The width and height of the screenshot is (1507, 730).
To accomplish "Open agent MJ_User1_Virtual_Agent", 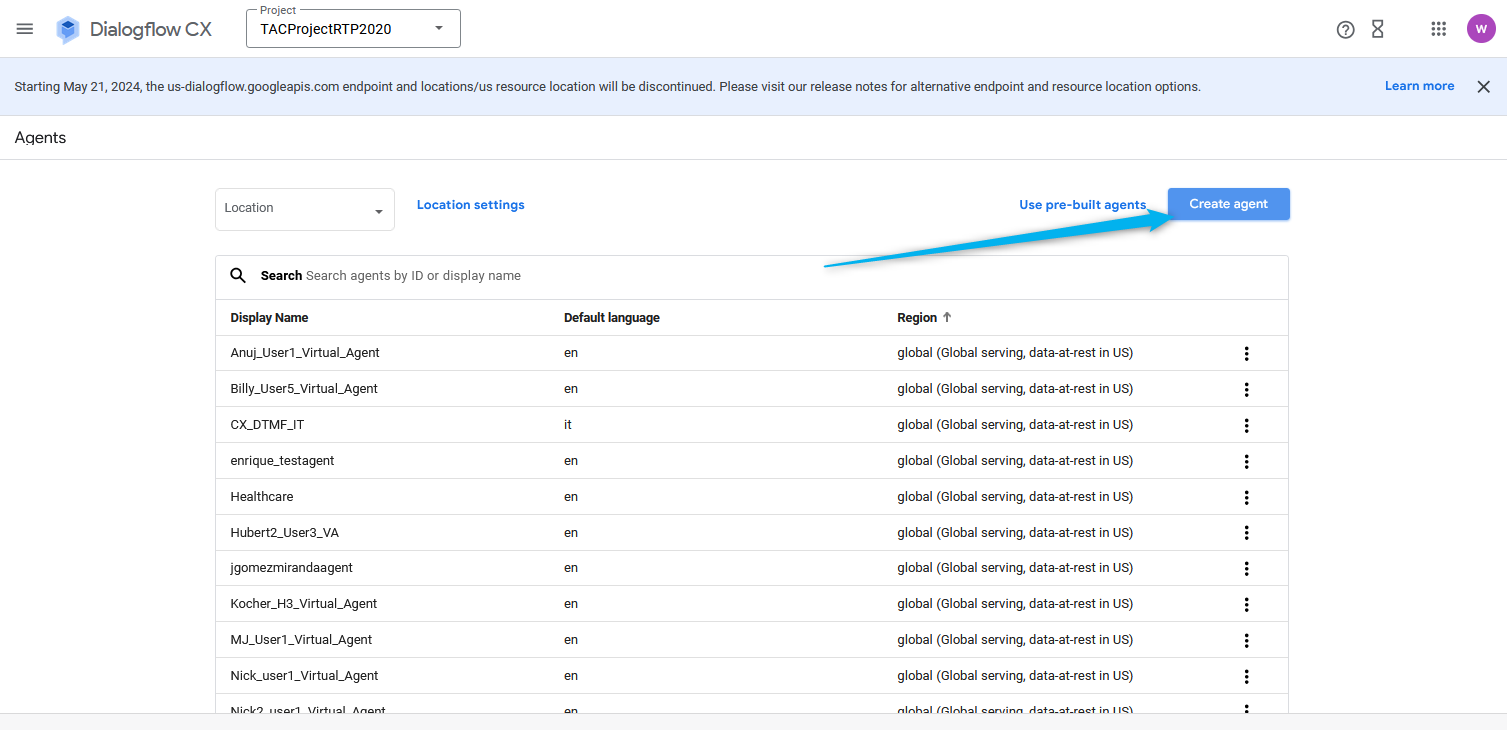I will click(301, 640).
